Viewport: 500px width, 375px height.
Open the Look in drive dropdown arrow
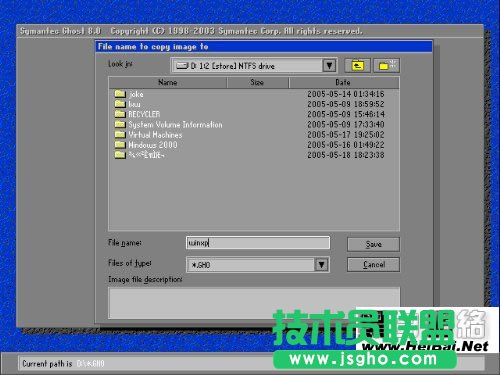point(329,65)
